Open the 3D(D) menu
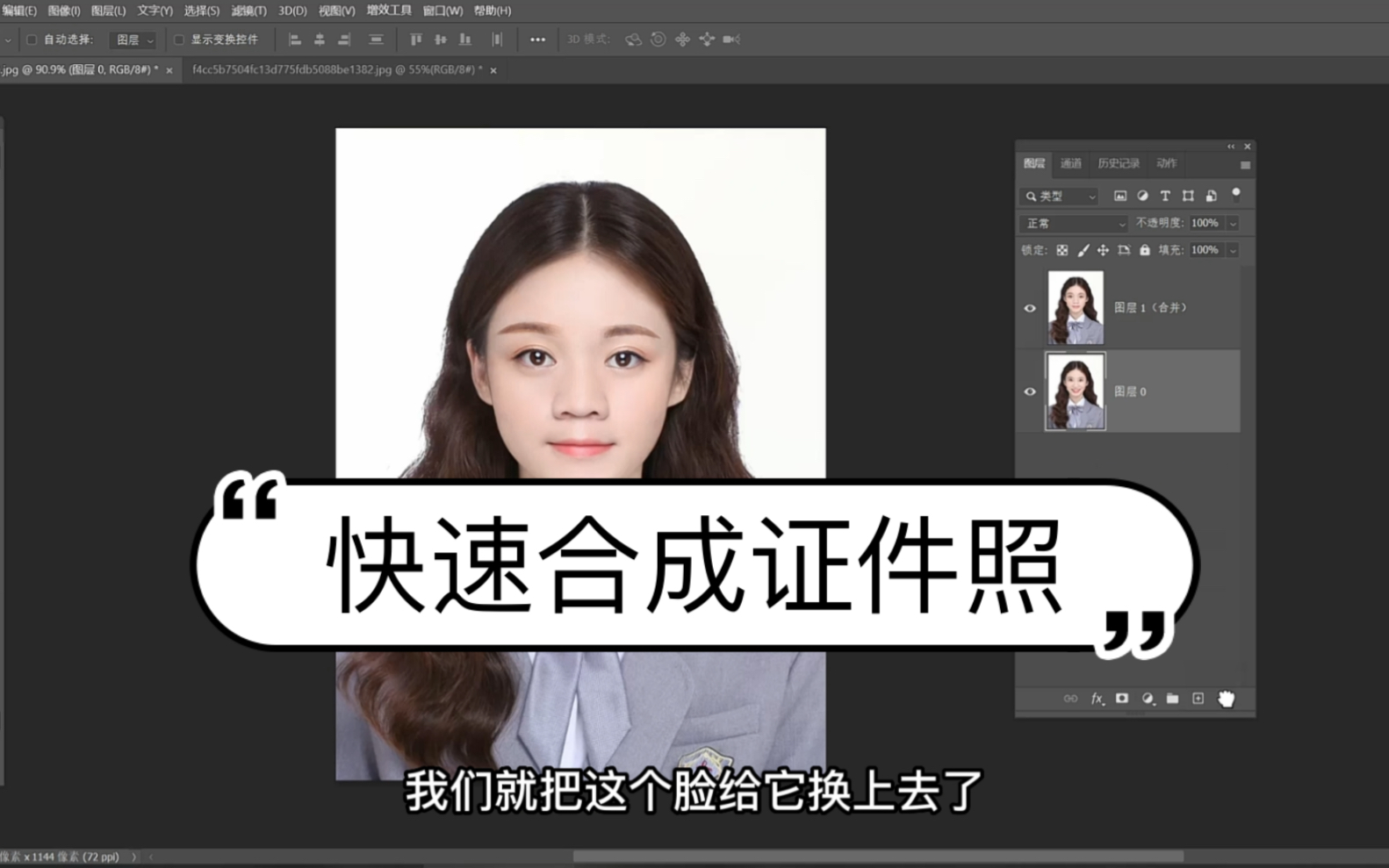This screenshot has width=1389, height=868. click(x=292, y=11)
